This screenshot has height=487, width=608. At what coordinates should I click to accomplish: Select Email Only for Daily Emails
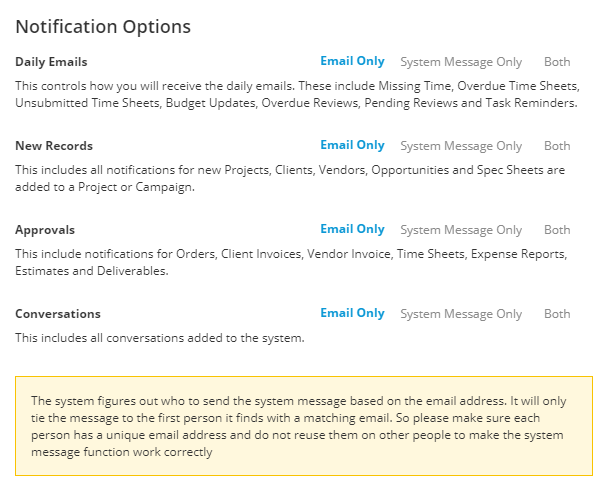[x=352, y=61]
